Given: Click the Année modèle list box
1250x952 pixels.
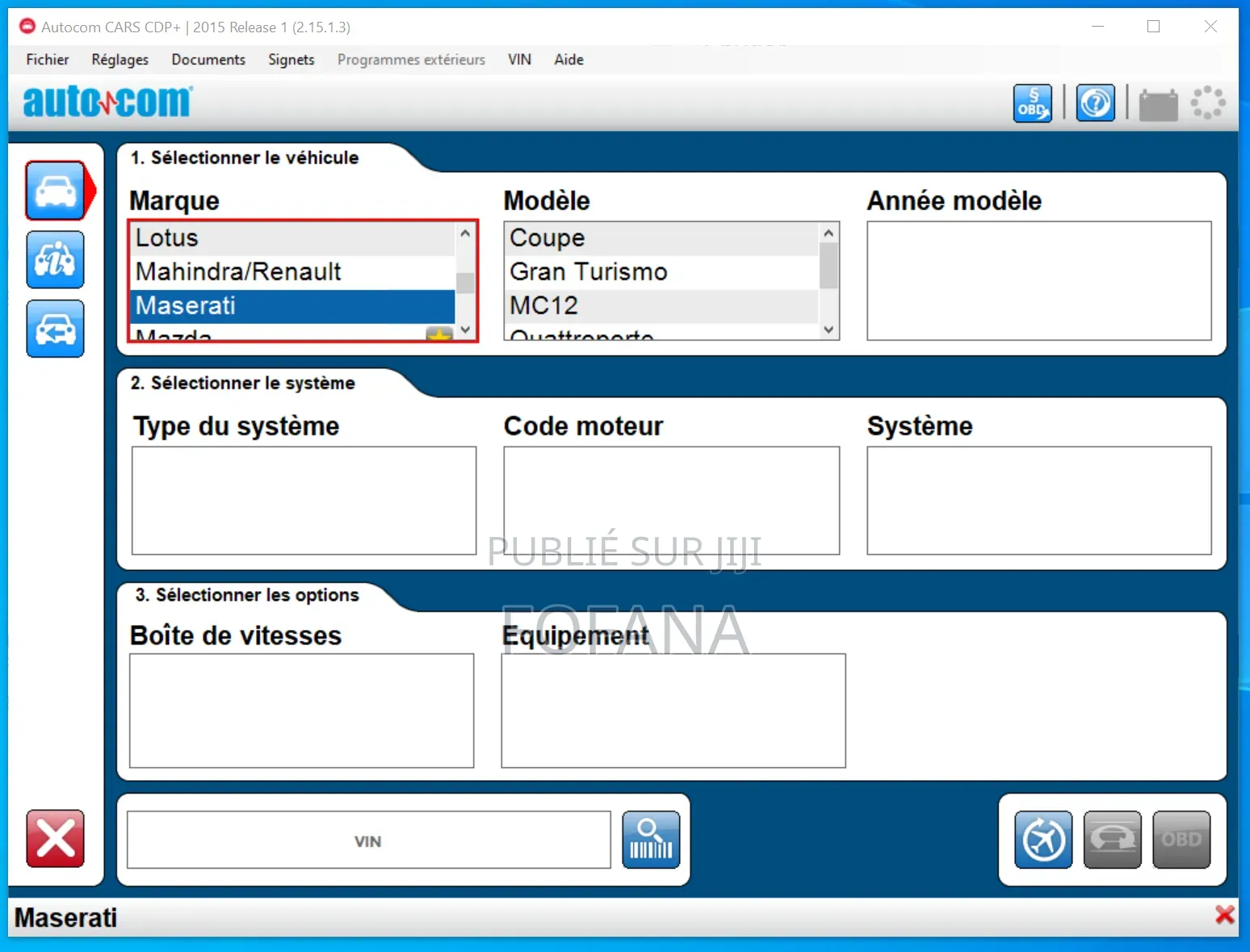Looking at the screenshot, I should [1039, 281].
